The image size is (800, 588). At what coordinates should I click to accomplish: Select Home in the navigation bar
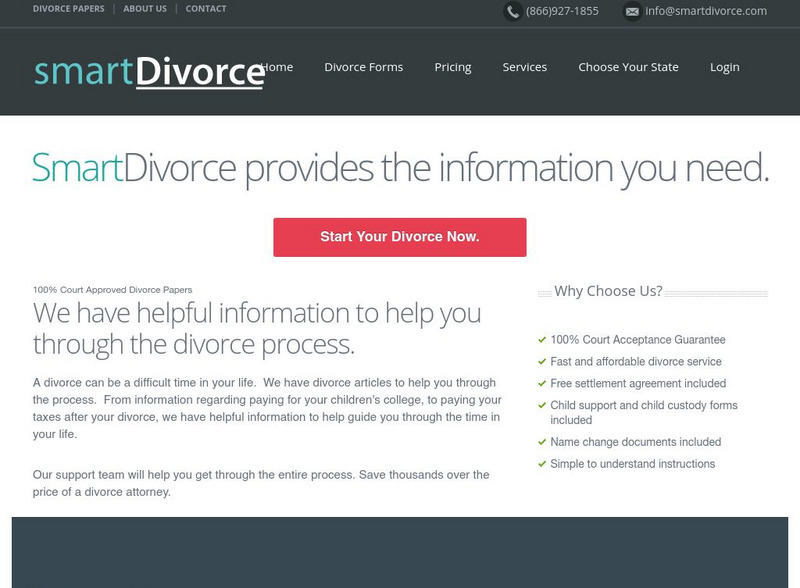[x=279, y=67]
